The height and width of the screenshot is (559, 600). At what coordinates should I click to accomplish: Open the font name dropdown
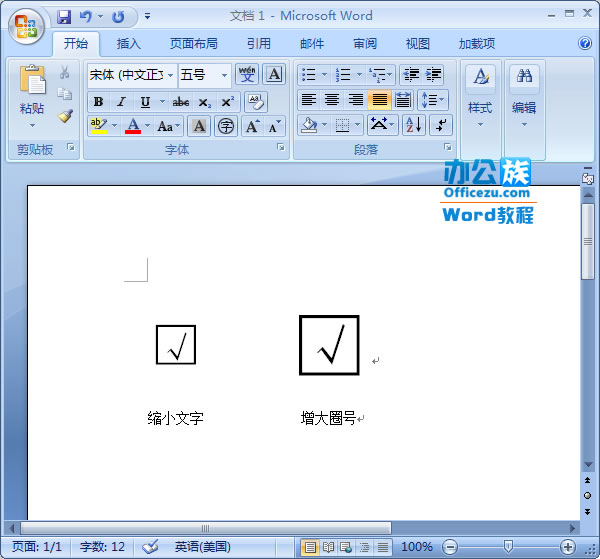tap(170, 75)
